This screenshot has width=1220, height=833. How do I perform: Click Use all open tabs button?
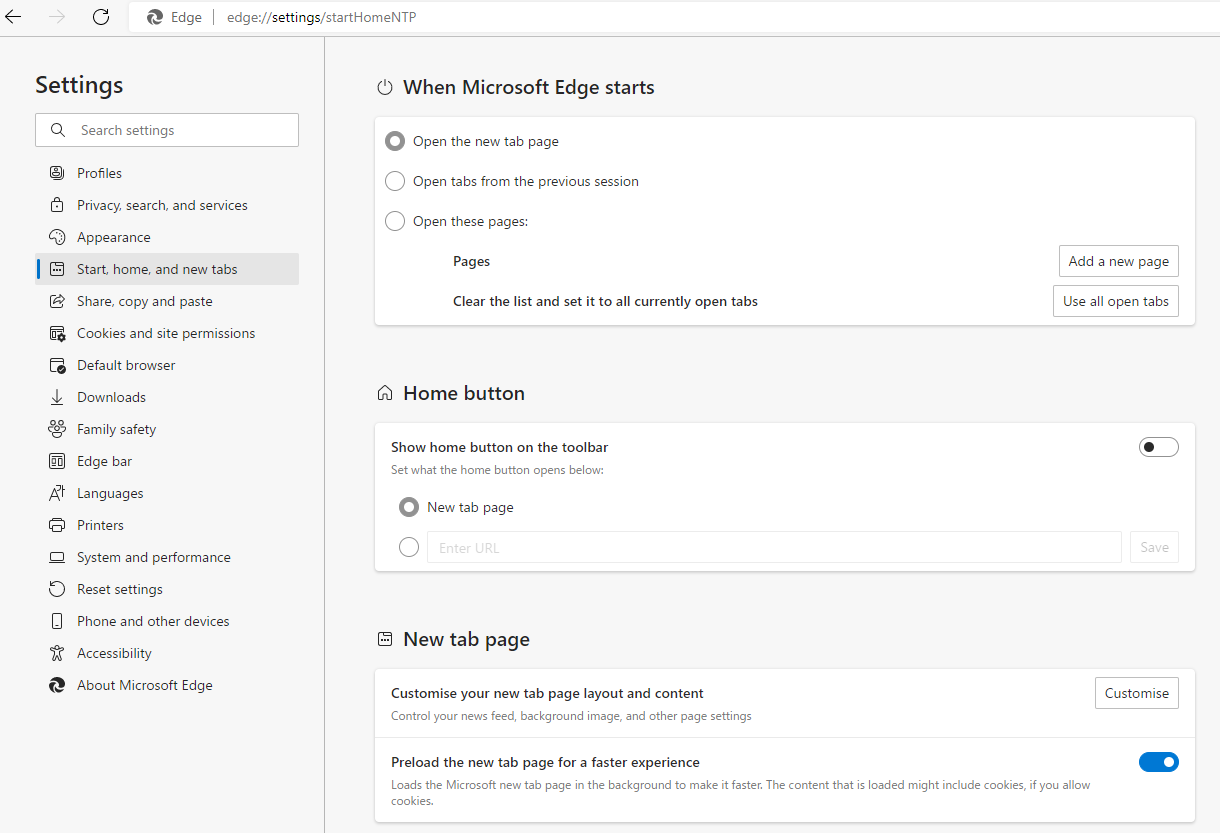click(1116, 301)
